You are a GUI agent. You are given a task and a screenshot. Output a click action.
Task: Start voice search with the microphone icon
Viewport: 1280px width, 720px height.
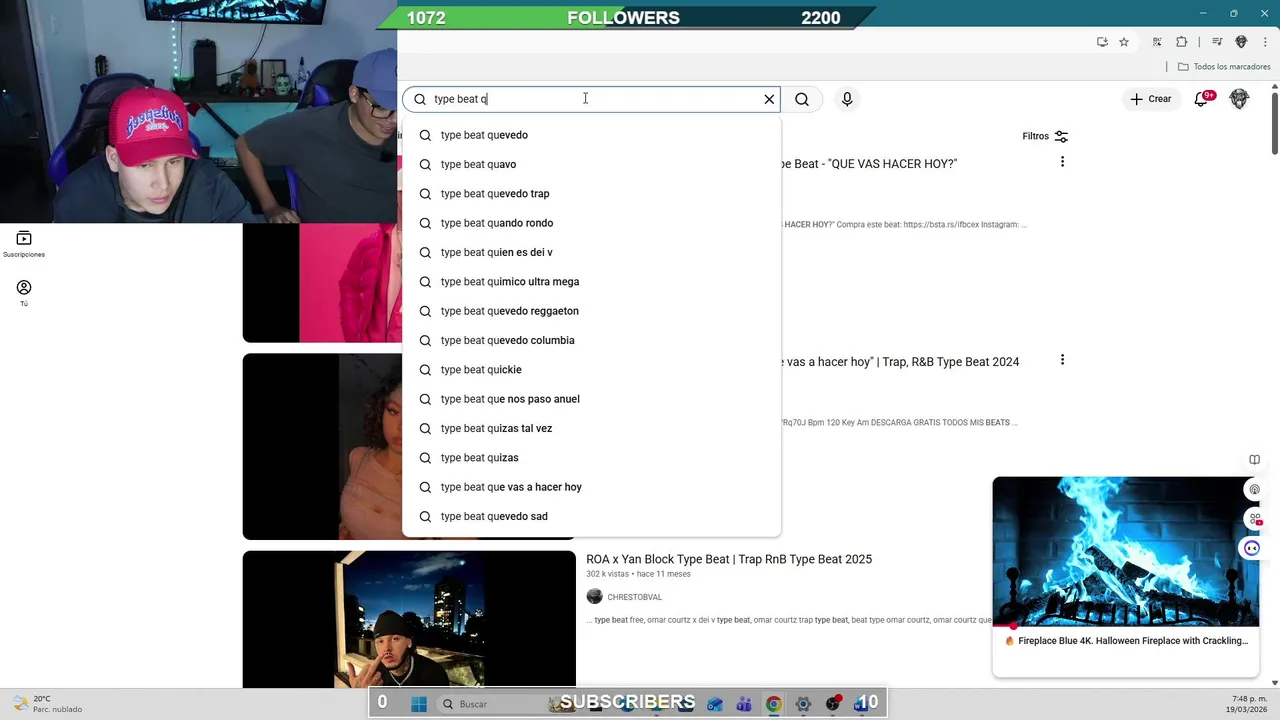coord(847,99)
